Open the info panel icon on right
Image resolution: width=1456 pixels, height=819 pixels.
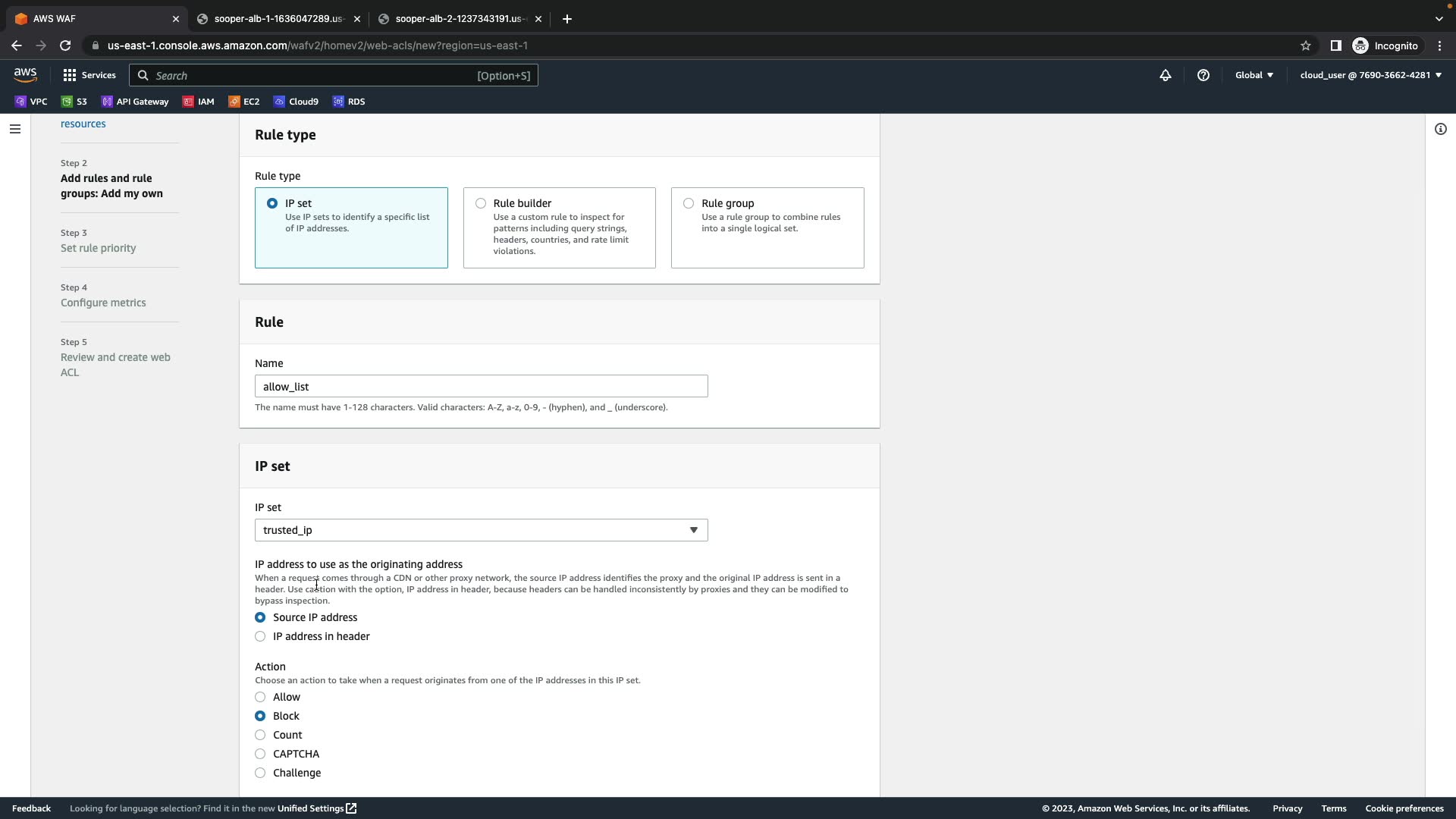click(1440, 129)
